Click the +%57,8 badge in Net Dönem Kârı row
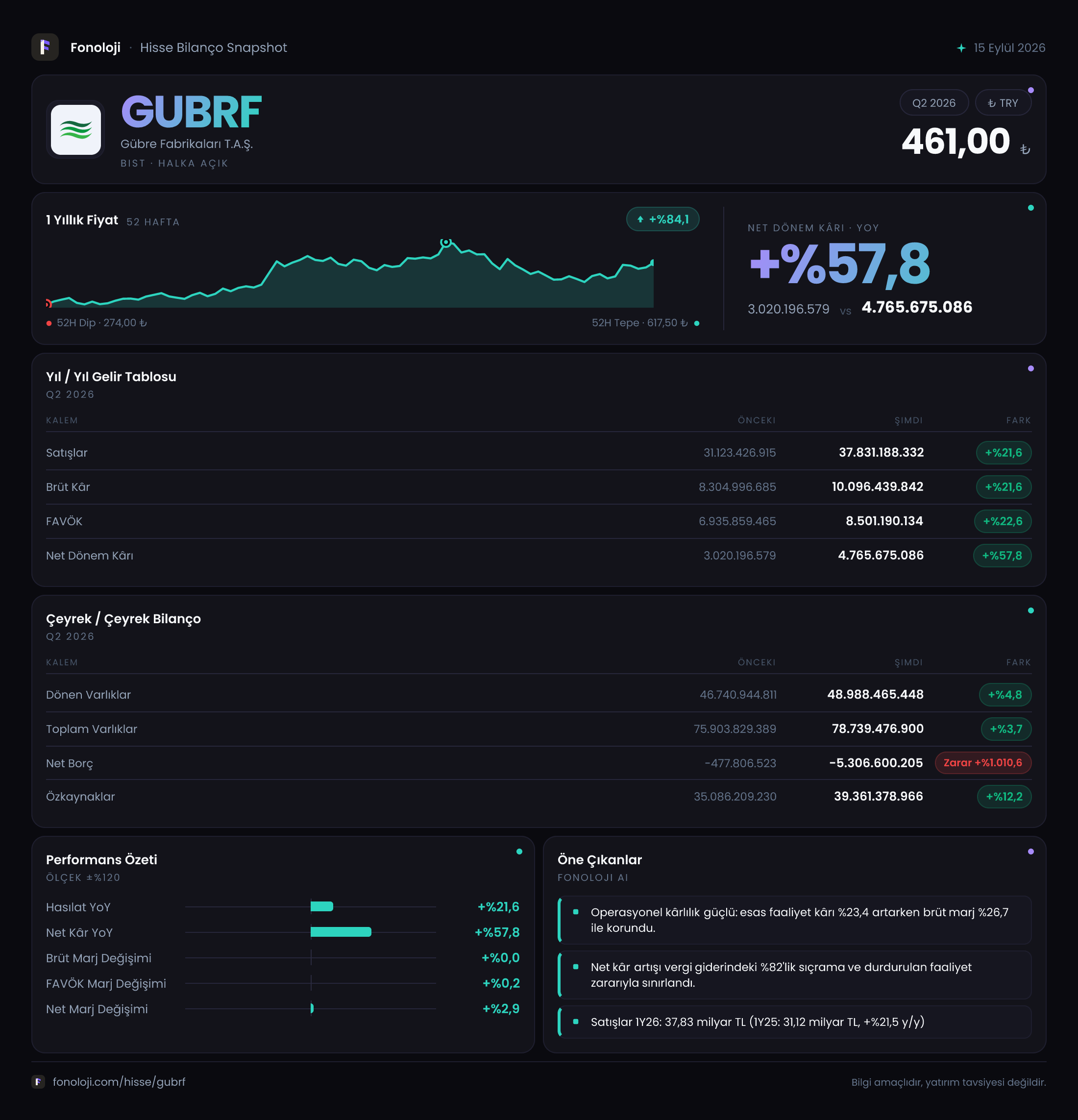Image resolution: width=1078 pixels, height=1120 pixels. pyautogui.click(x=1002, y=556)
